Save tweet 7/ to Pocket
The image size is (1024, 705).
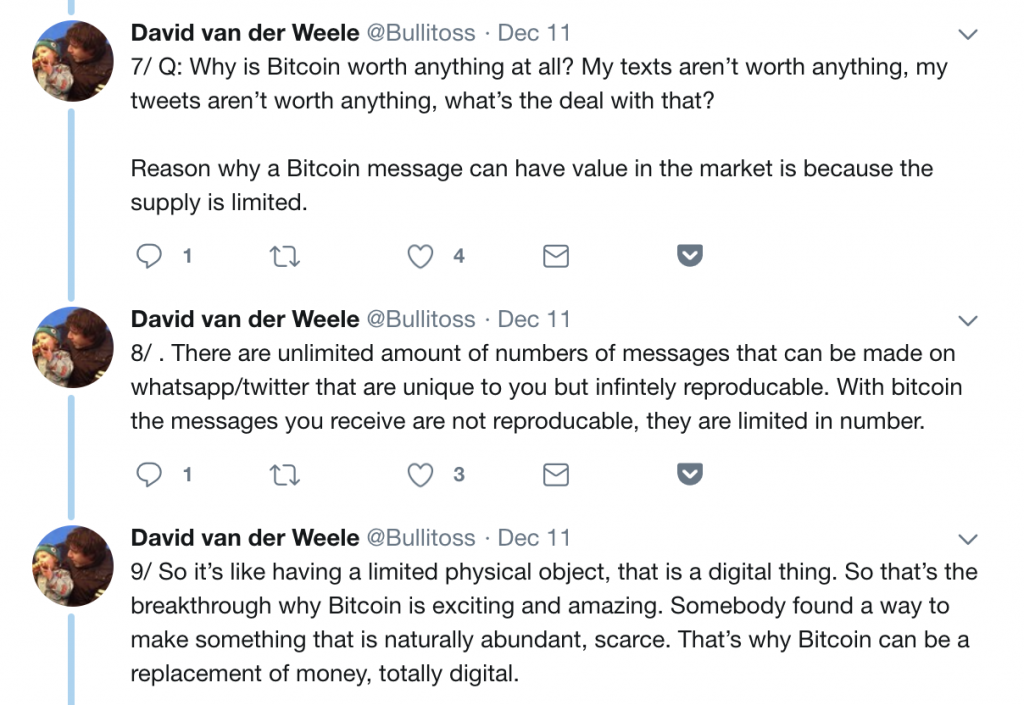click(x=690, y=257)
